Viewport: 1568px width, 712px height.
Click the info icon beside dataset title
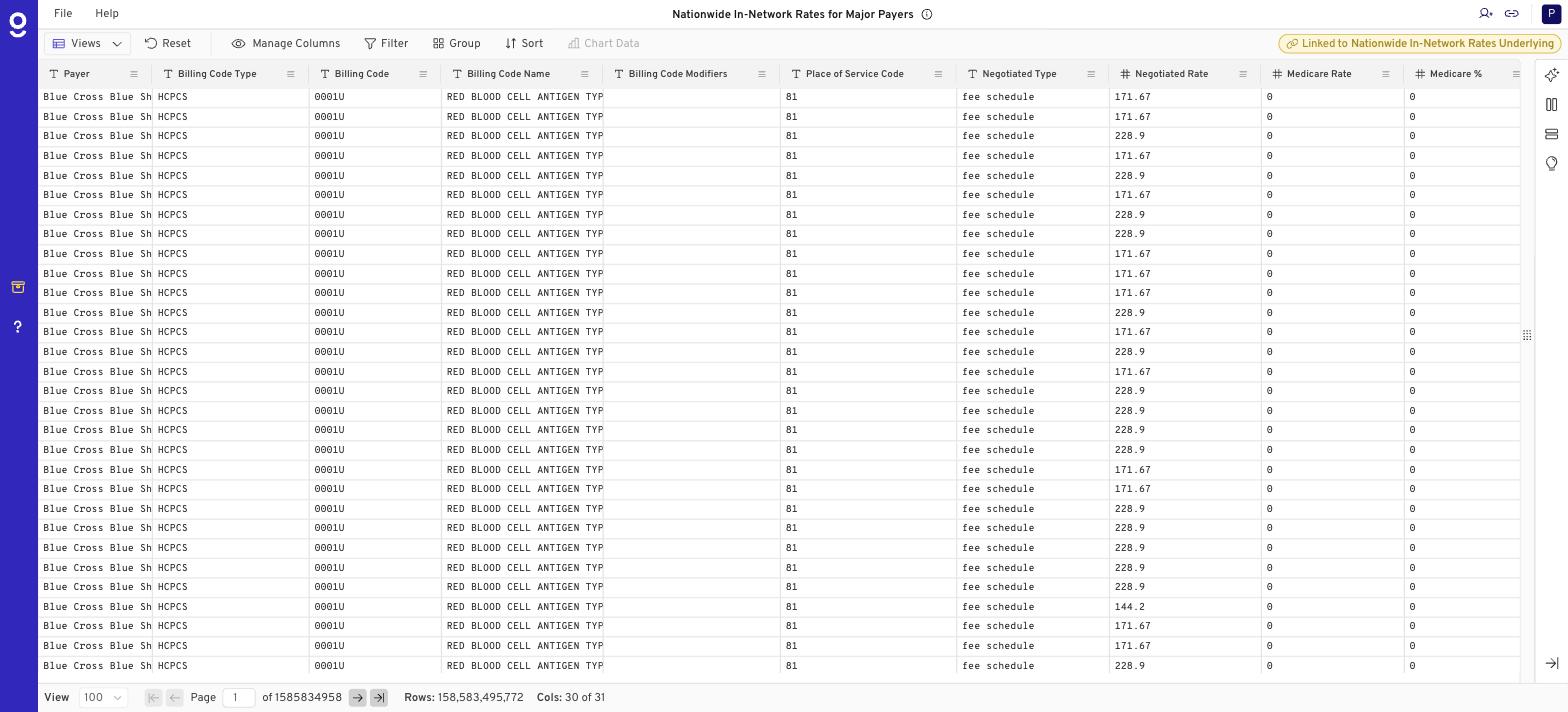[927, 14]
